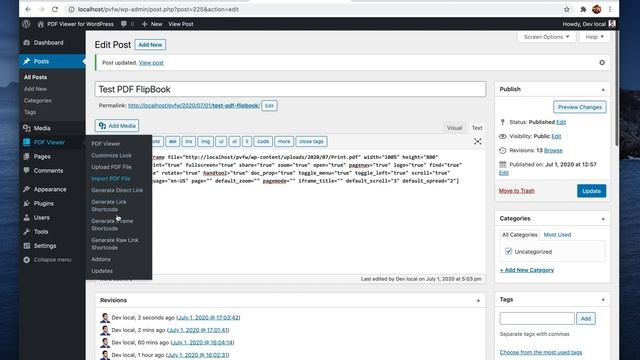Click the Add New post button
This screenshot has width=640, height=360.
(150, 45)
